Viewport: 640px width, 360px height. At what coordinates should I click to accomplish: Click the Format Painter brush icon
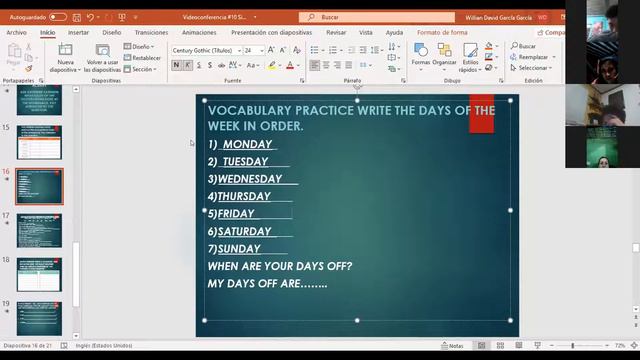29,68
